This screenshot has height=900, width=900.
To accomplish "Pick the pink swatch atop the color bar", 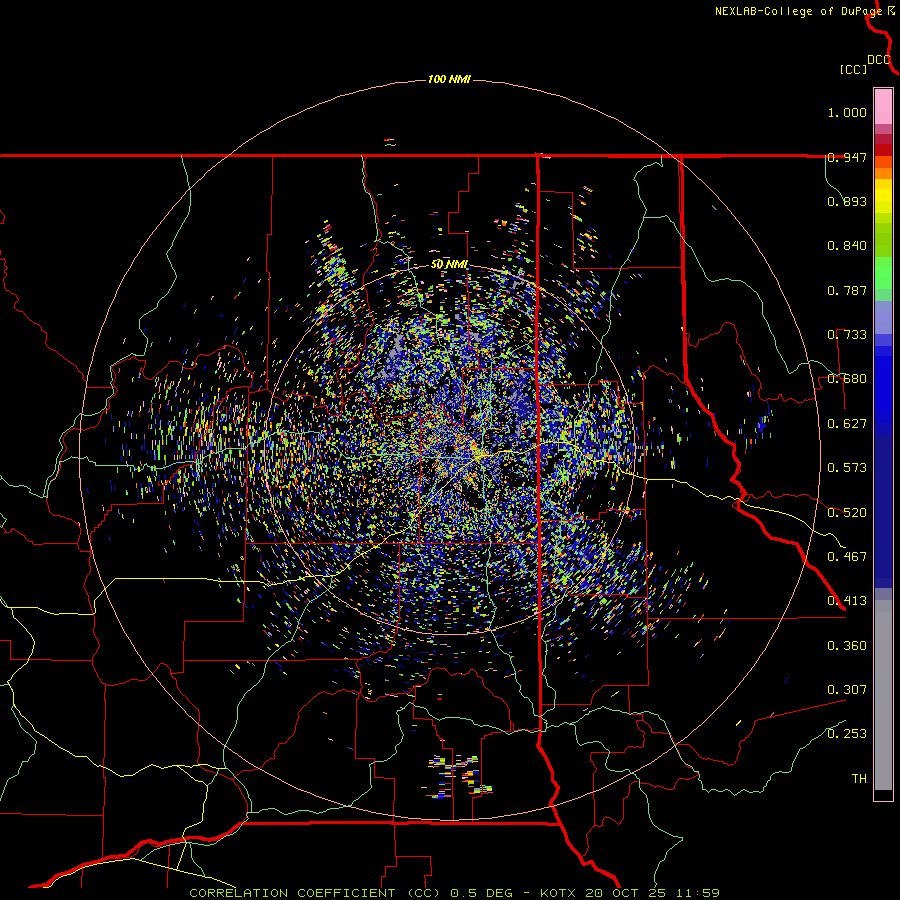I will pos(883,107).
